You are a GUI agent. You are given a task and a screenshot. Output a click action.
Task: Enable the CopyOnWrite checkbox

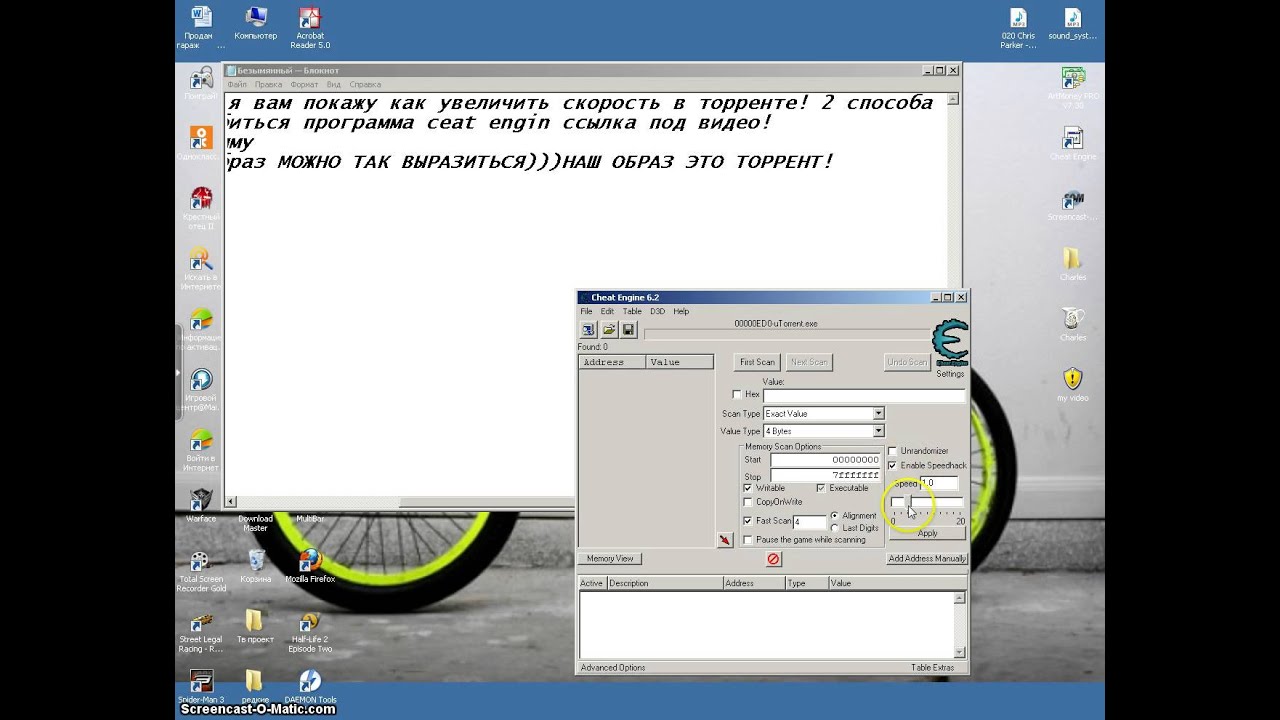point(748,502)
